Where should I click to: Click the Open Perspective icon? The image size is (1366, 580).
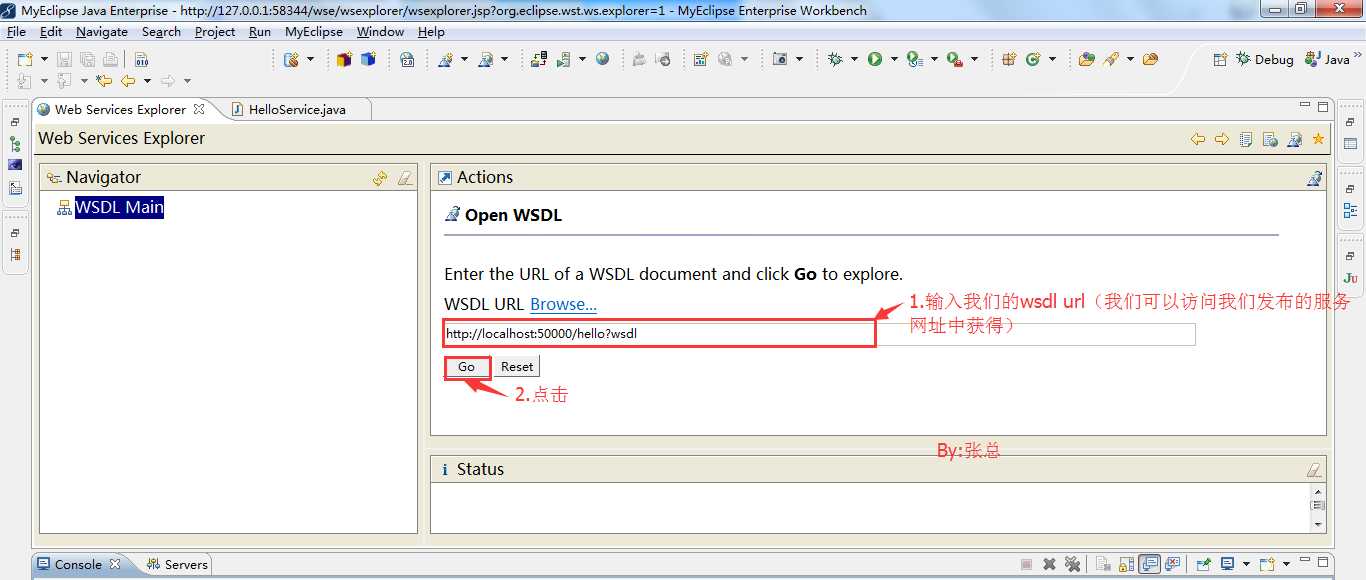point(1220,60)
